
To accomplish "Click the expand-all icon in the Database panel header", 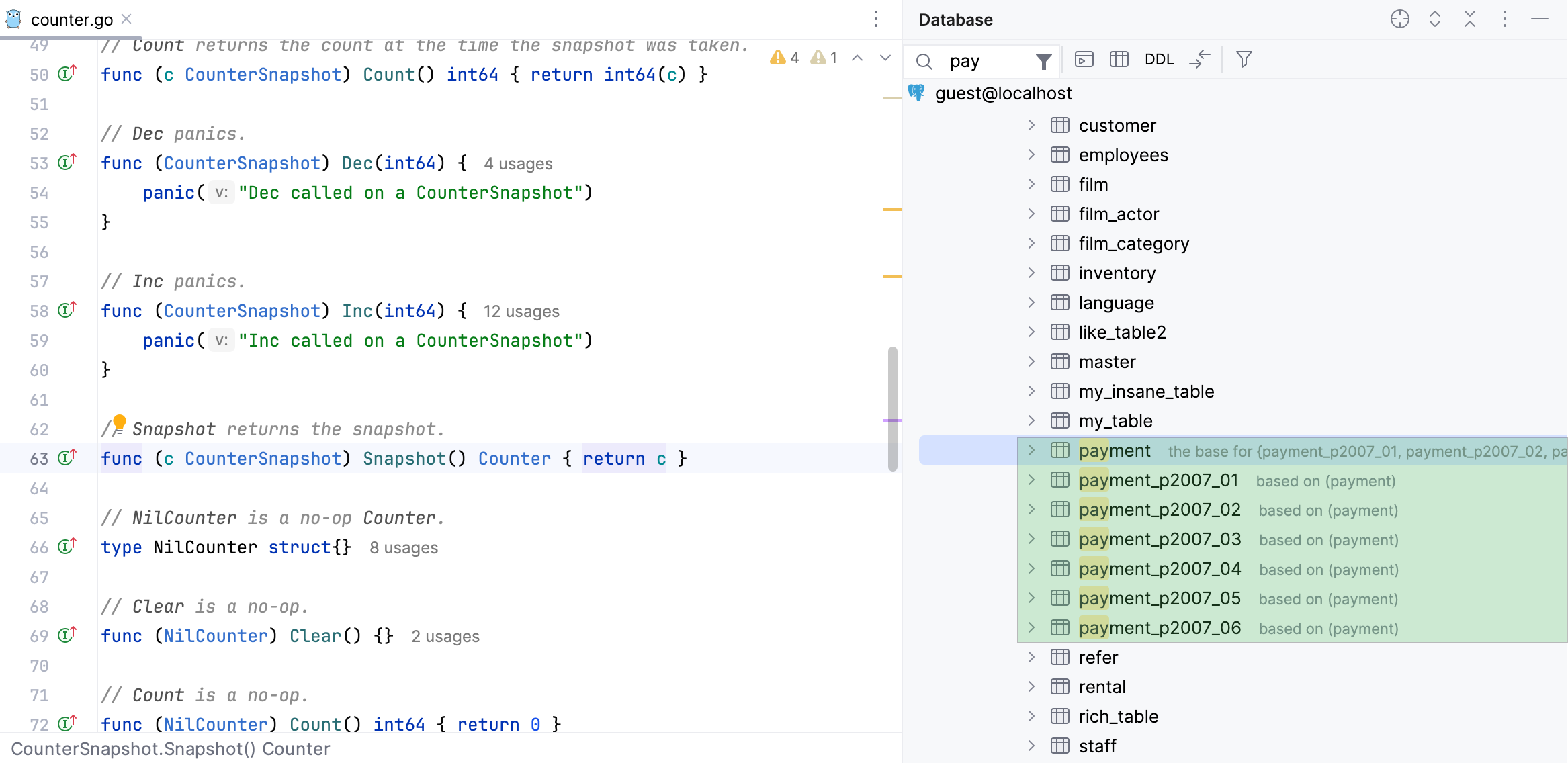I will [1434, 19].
